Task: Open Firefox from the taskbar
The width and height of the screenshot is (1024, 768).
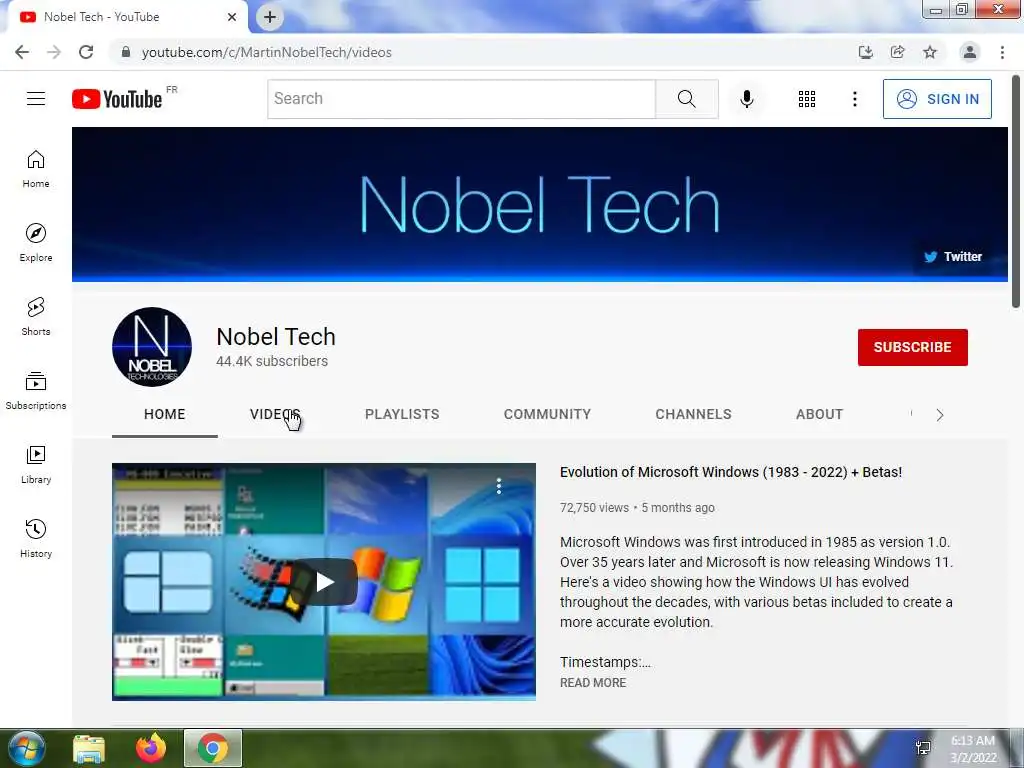Action: coord(151,748)
